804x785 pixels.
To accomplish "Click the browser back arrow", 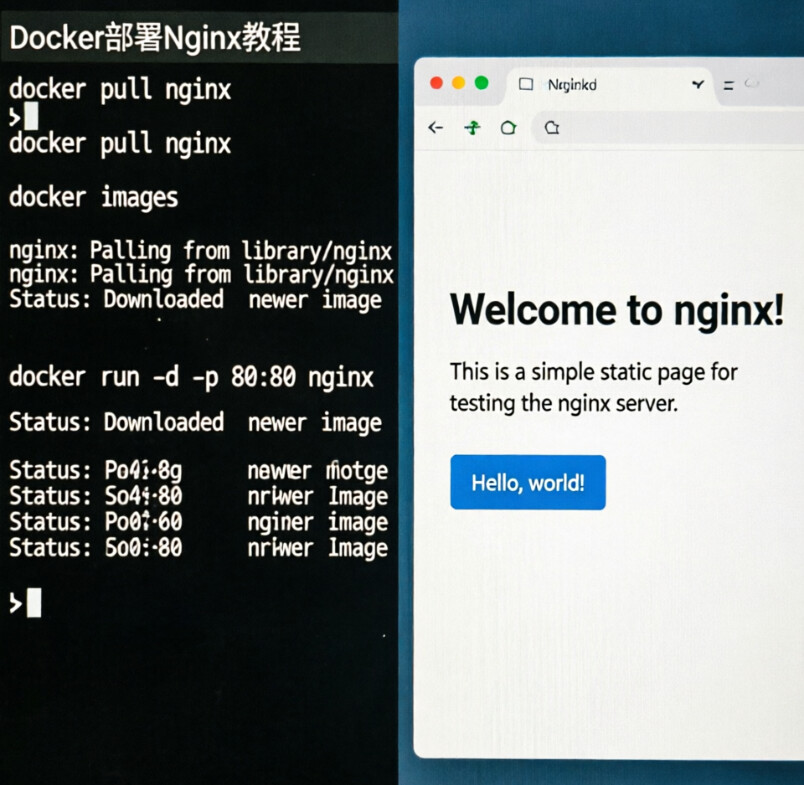I will coord(435,128).
